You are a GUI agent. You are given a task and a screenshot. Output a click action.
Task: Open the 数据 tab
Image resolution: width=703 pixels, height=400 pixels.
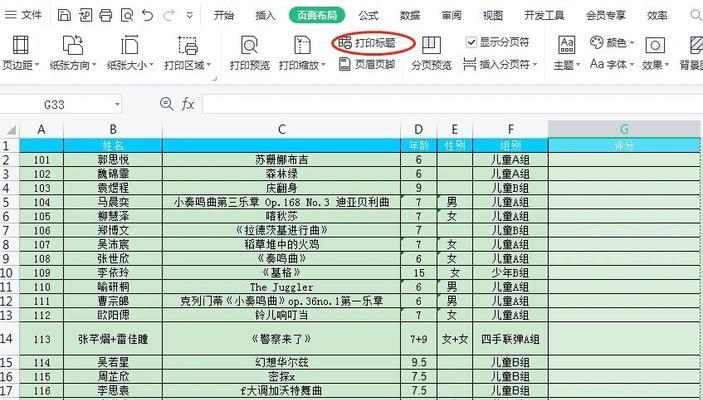[x=410, y=15]
